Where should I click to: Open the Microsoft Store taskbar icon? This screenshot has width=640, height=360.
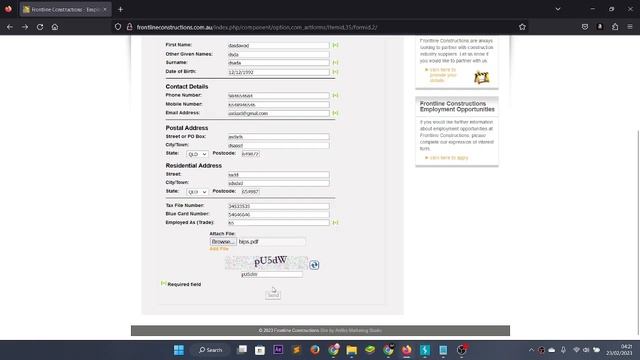point(260,350)
